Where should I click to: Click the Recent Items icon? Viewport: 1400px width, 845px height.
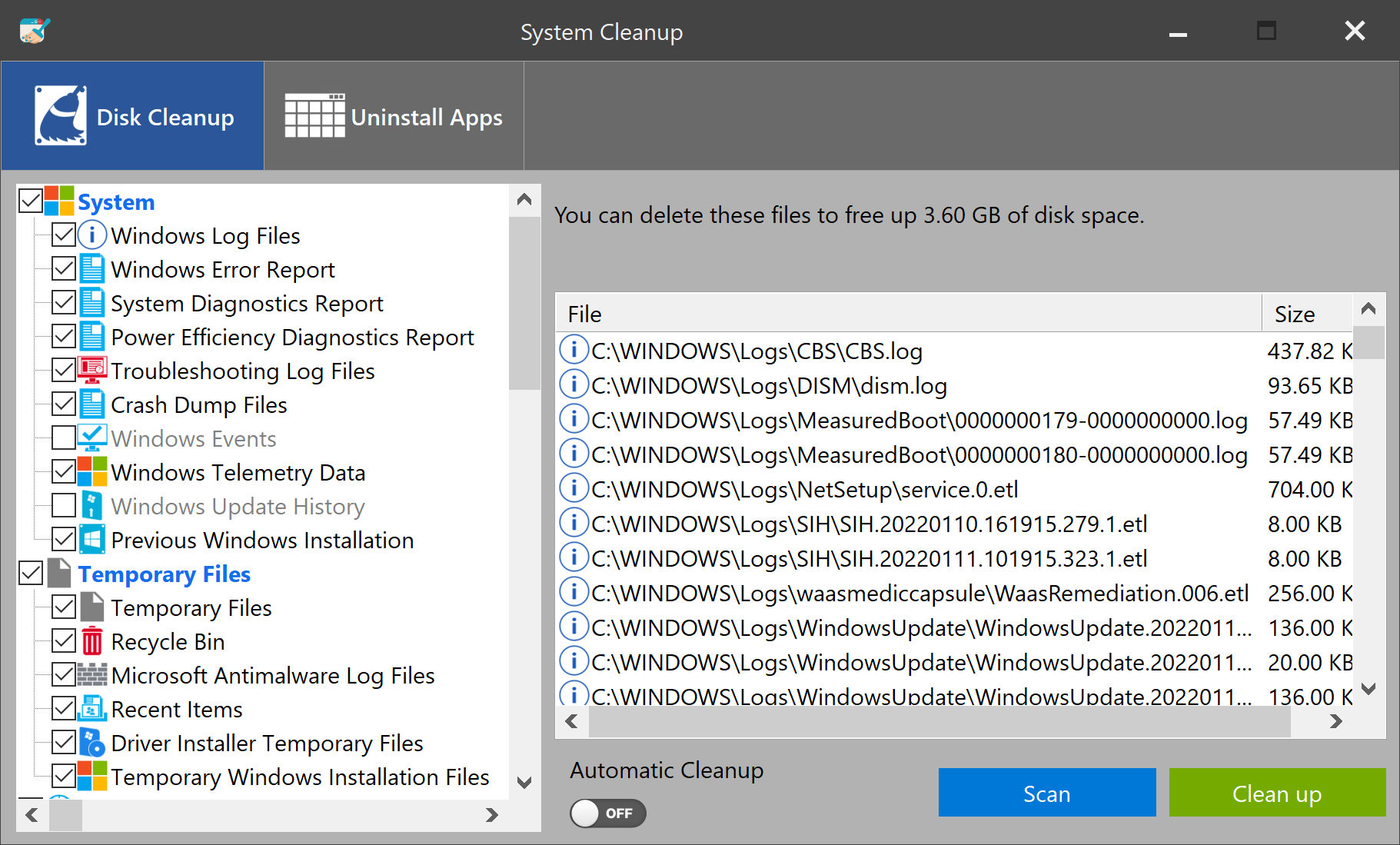tap(92, 709)
